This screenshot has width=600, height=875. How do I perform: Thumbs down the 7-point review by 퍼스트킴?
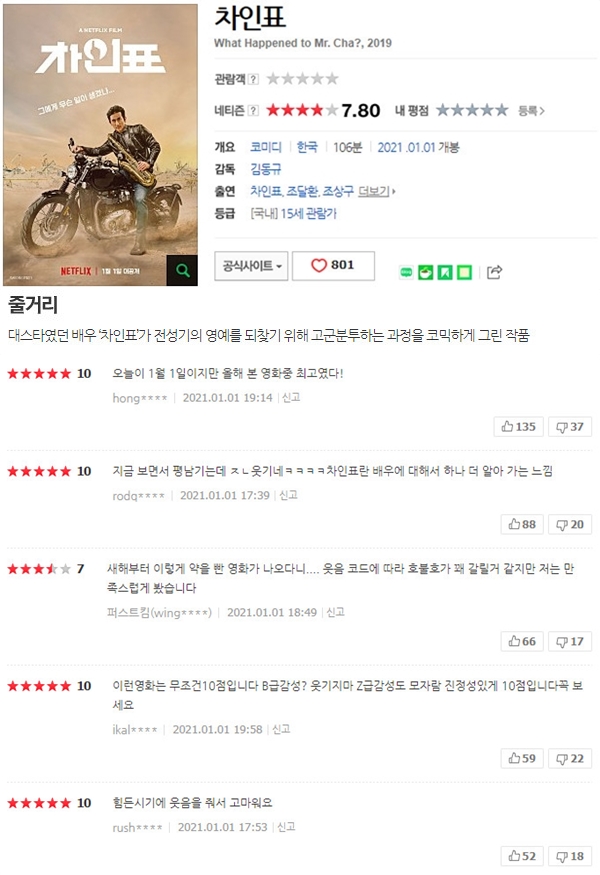click(570, 642)
